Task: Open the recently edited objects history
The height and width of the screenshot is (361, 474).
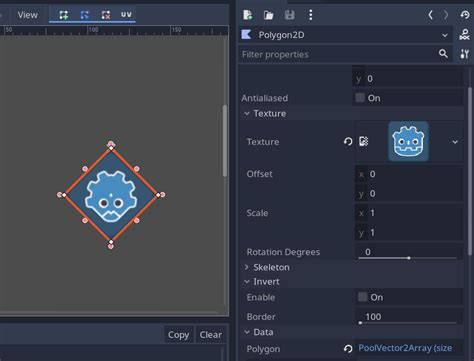Action: 465,15
